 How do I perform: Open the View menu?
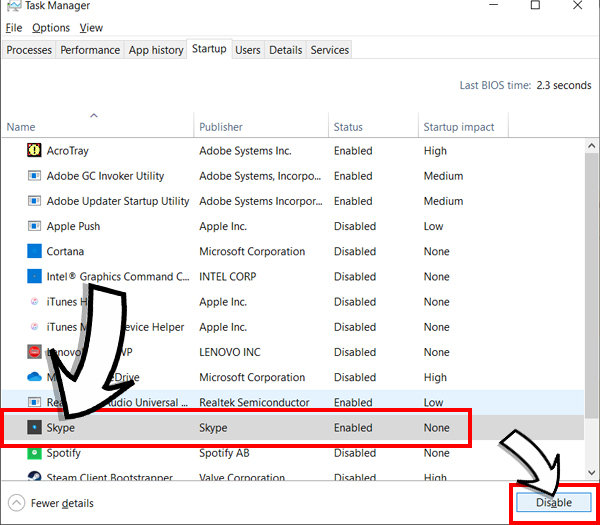91,28
